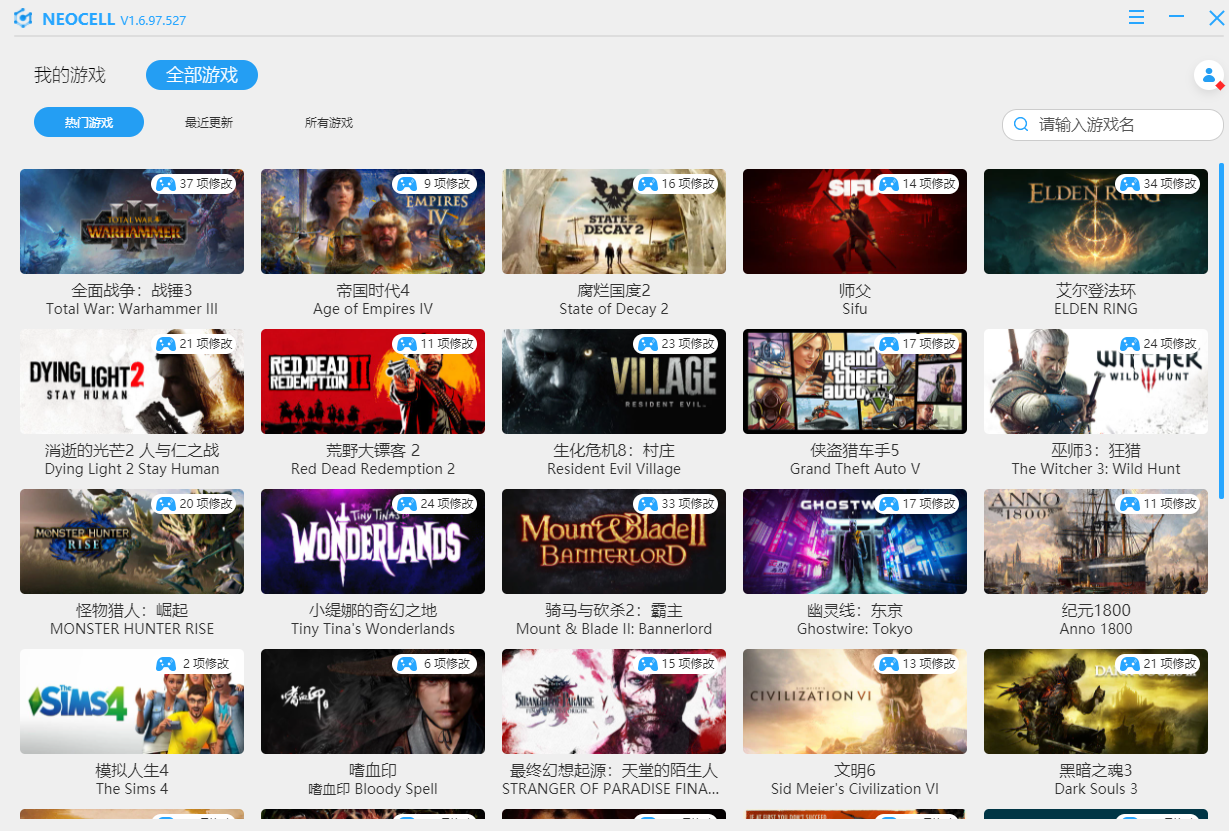Open the Civilization VI cover image

pyautogui.click(x=855, y=701)
